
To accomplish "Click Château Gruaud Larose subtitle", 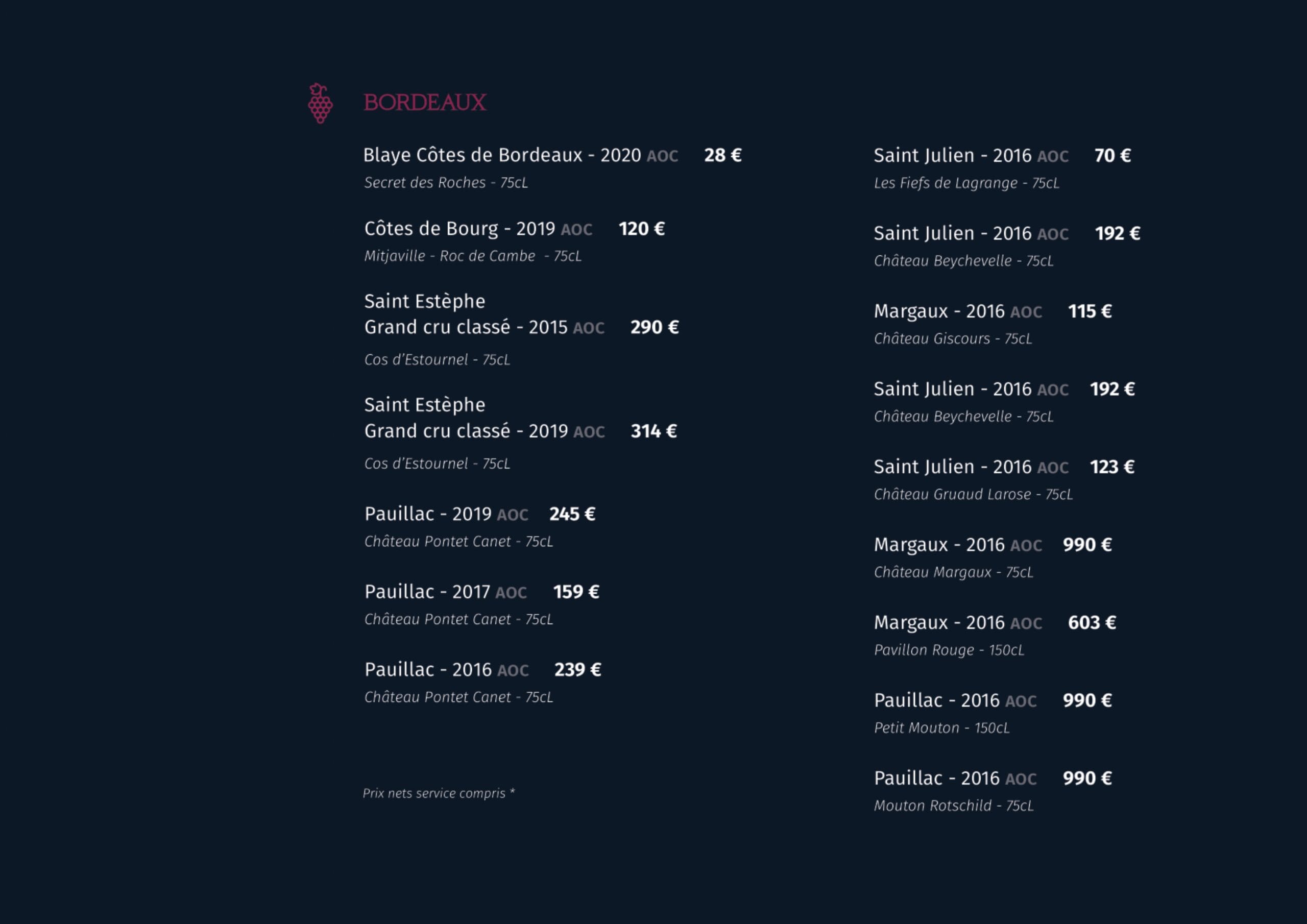I will point(973,494).
